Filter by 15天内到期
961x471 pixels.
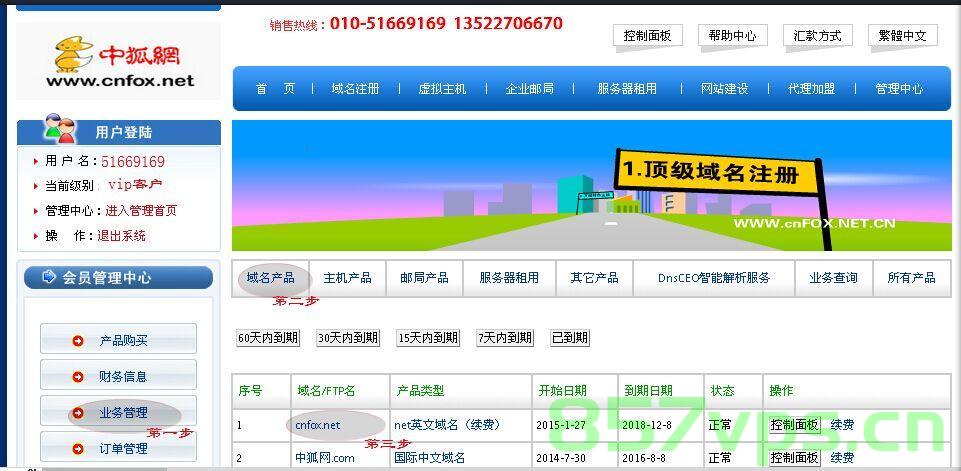428,338
